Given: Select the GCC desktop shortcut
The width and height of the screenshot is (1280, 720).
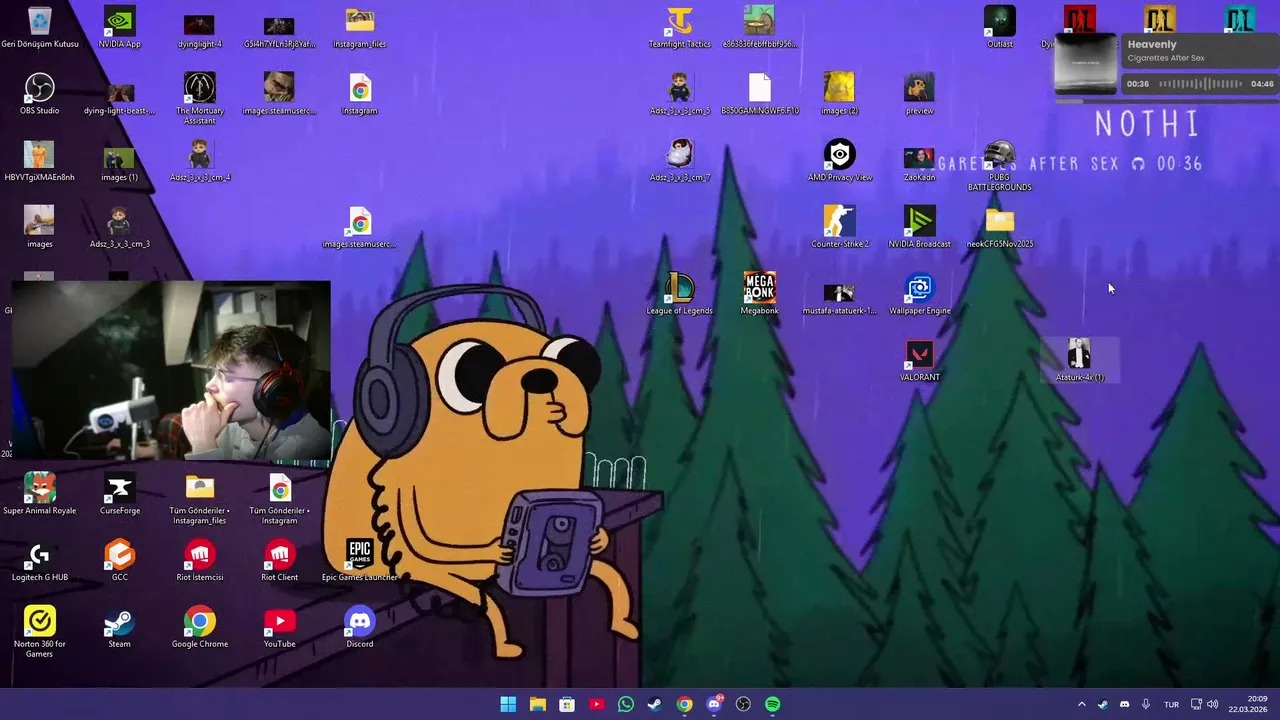Looking at the screenshot, I should [119, 561].
